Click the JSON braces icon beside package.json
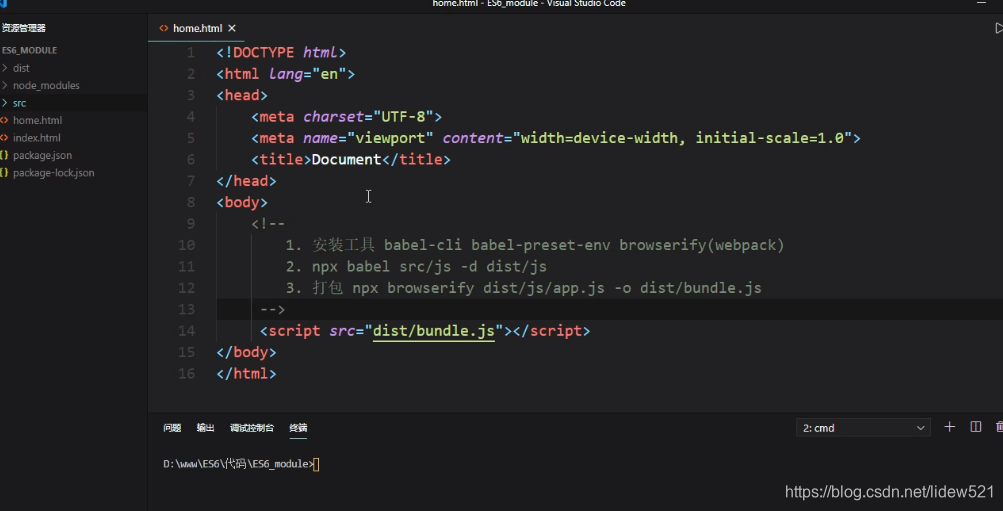 point(5,155)
